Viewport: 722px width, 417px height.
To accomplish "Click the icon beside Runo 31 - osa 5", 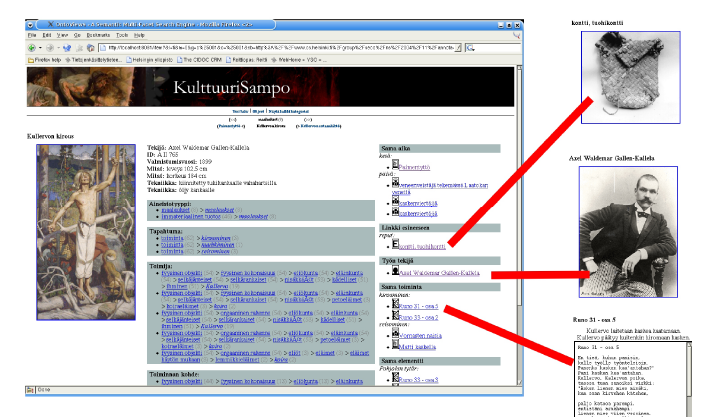I will tap(395, 303).
